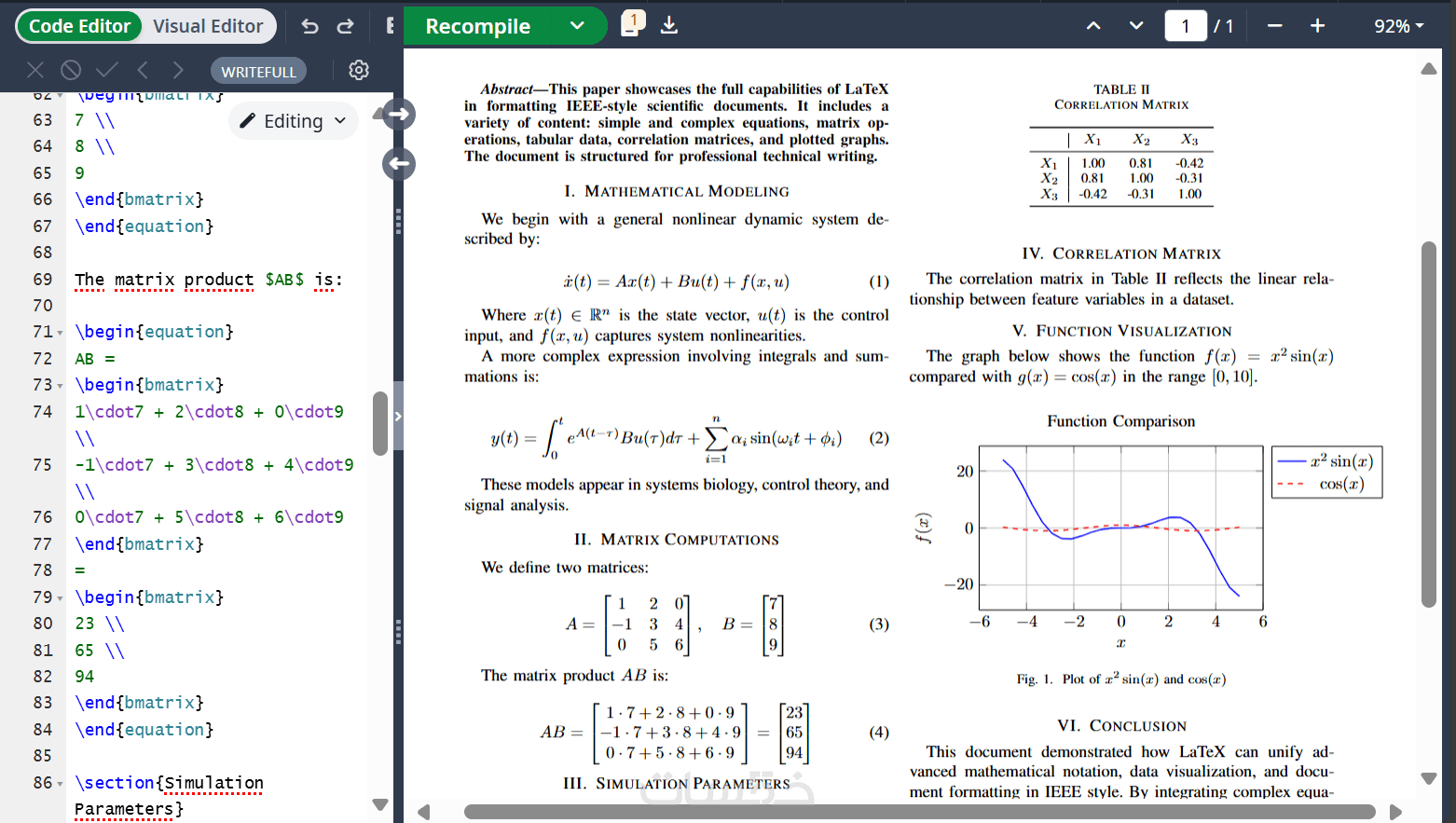Viewport: 1456px width, 823px height.
Task: Zoom in on the PDF preview
Action: coord(1317,26)
